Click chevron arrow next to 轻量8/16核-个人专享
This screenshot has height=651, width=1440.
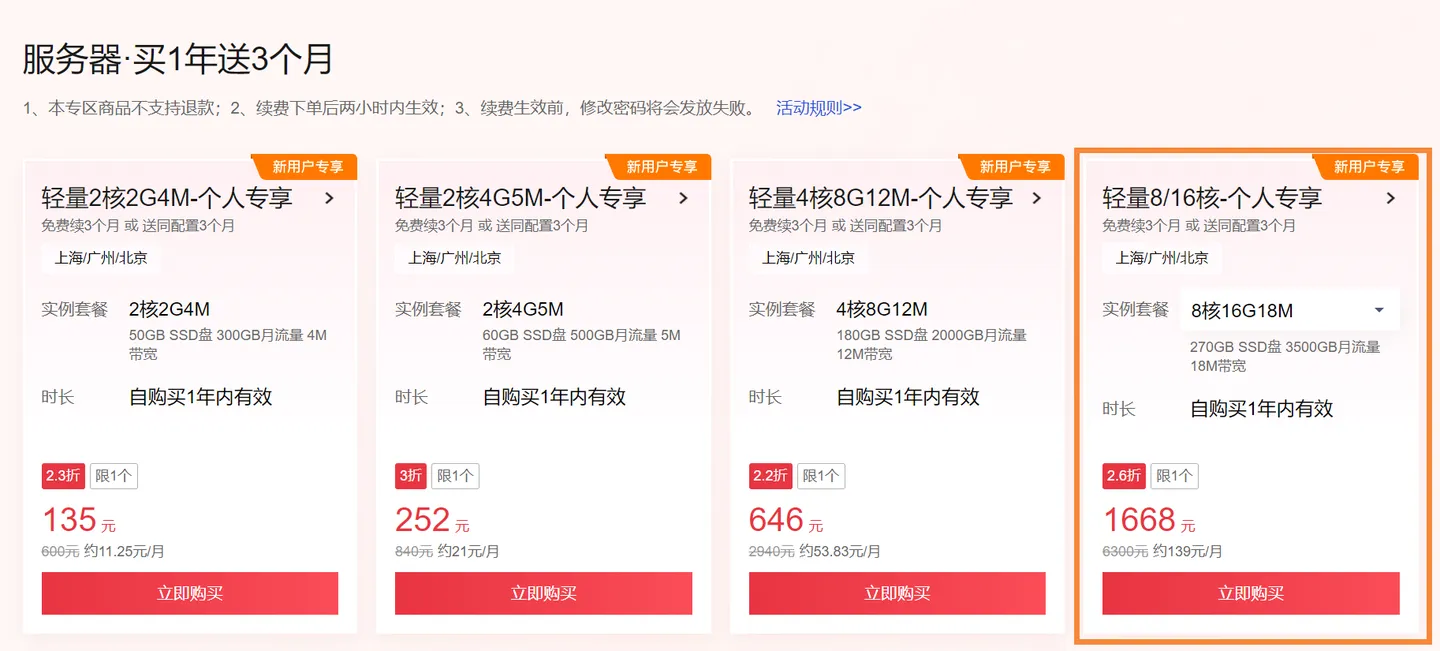[x=1390, y=198]
